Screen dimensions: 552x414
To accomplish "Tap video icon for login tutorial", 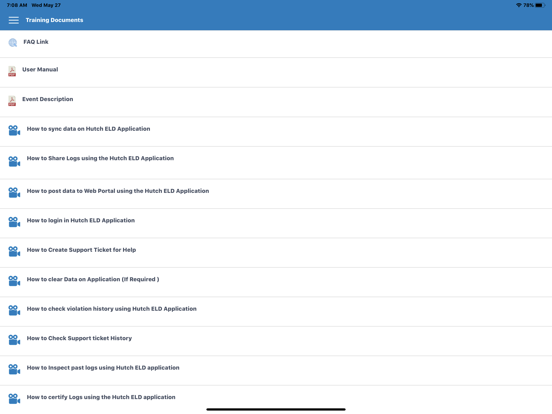I will tap(14, 222).
